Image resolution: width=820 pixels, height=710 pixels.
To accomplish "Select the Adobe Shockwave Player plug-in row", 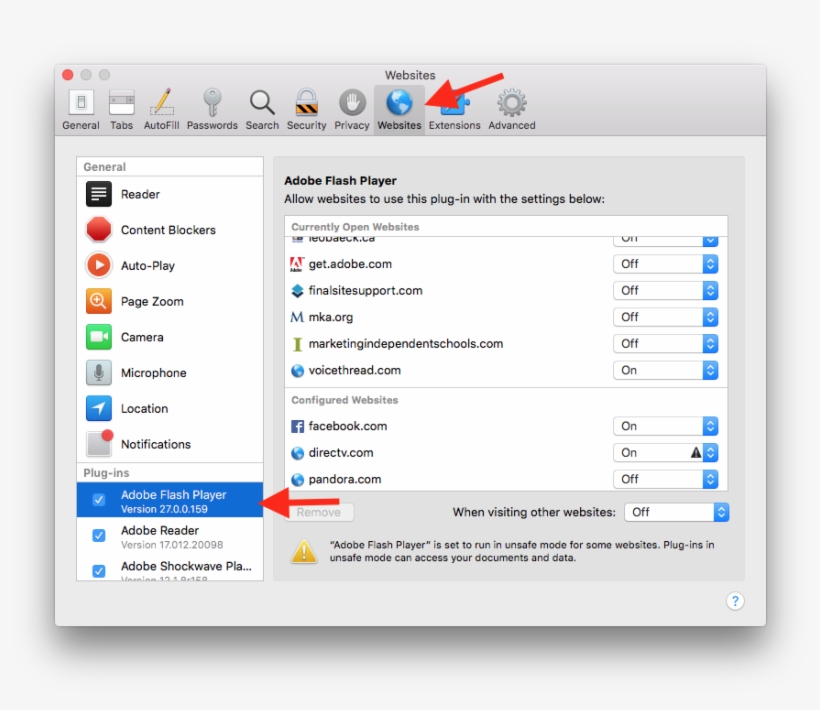I will click(170, 569).
